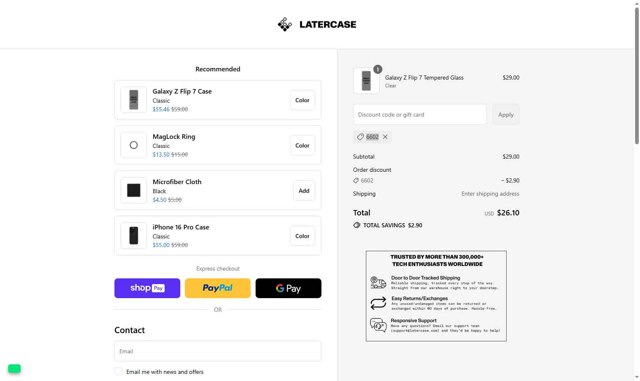
Task: Click the Latercase logo icon
Action: 285,25
